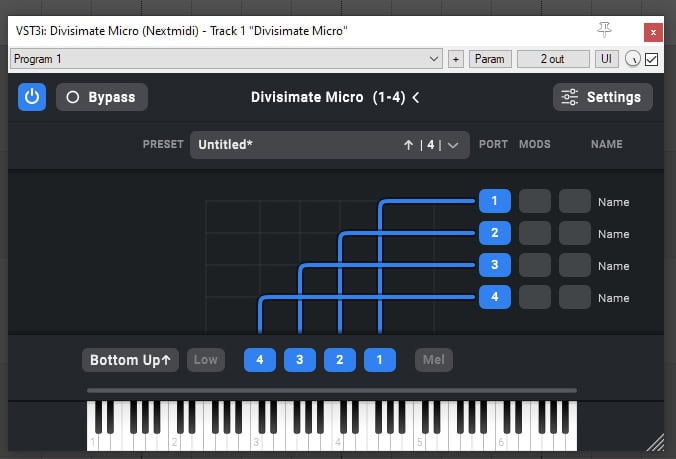
Task: Select output port 2 button
Action: (494, 233)
